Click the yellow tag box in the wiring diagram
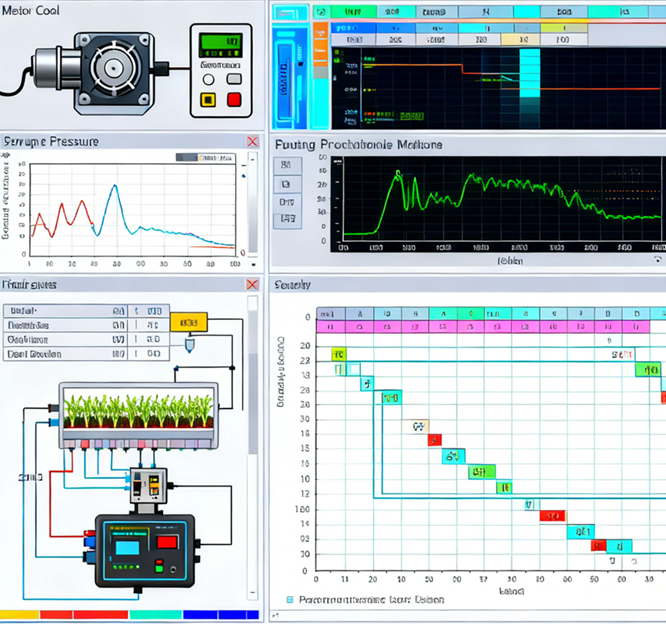 click(x=187, y=322)
